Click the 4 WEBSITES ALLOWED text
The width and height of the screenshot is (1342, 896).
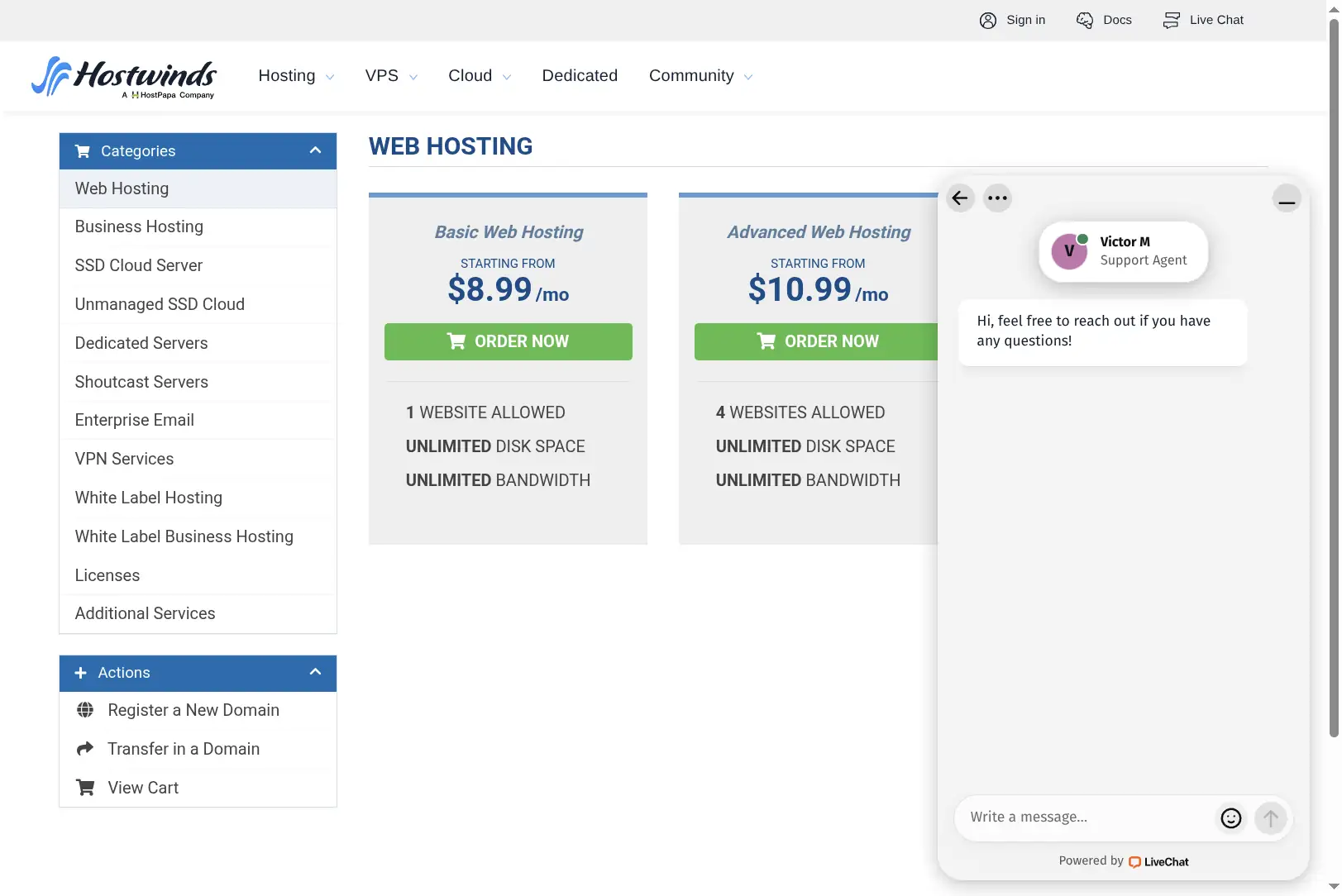(x=800, y=412)
